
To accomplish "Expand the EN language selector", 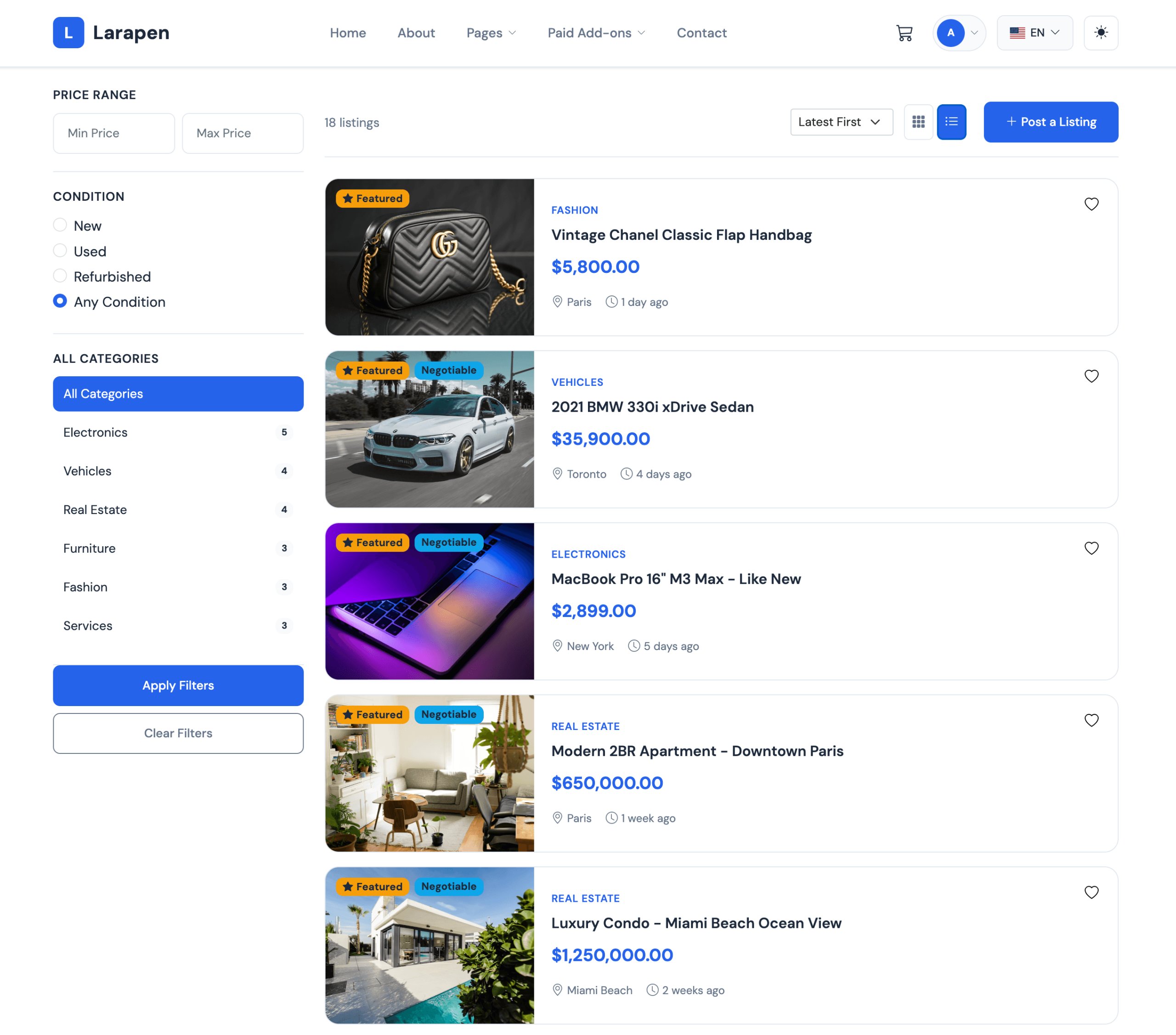I will pos(1034,33).
